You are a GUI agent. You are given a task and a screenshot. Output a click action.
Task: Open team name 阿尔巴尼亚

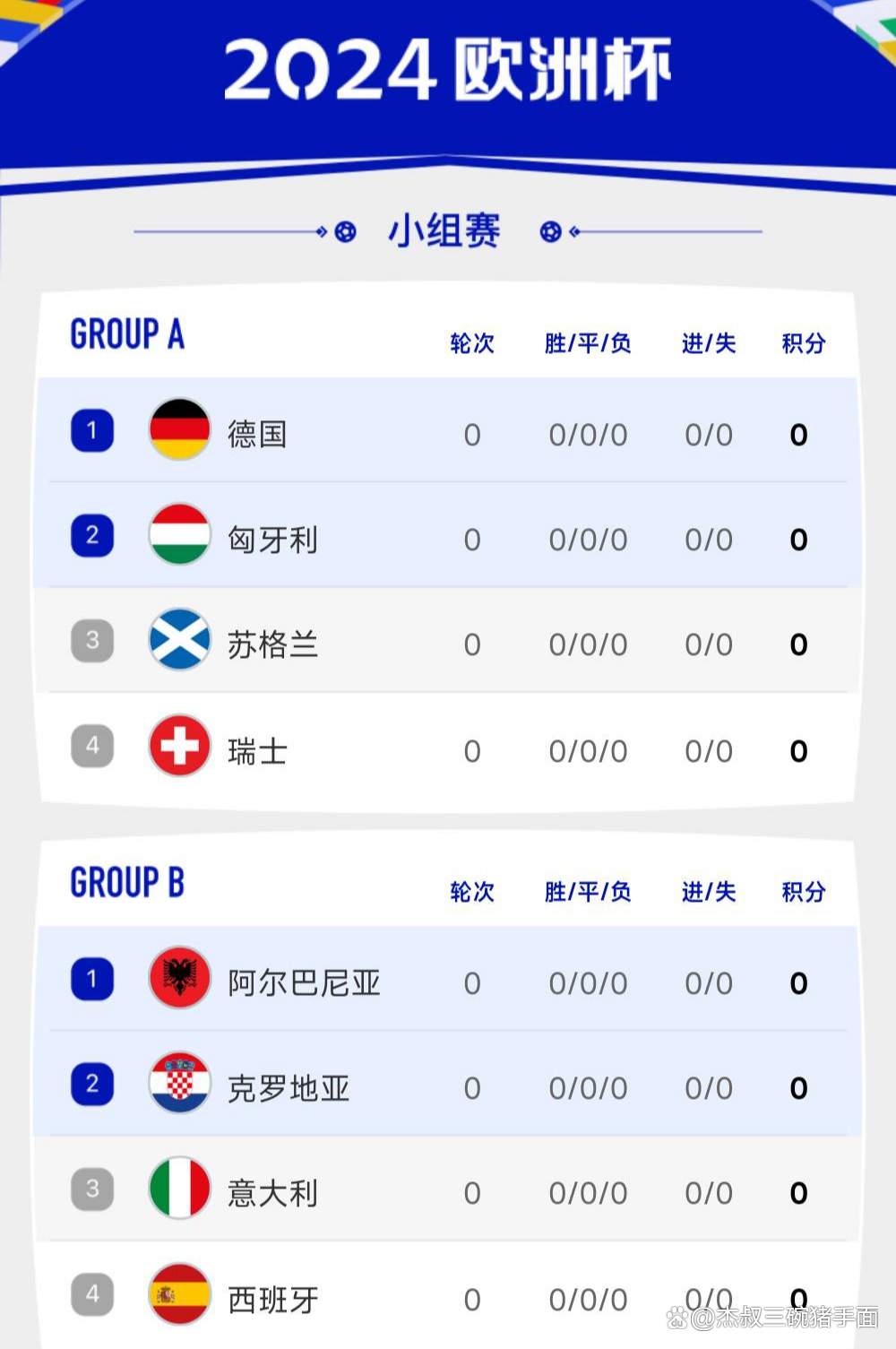[x=304, y=983]
